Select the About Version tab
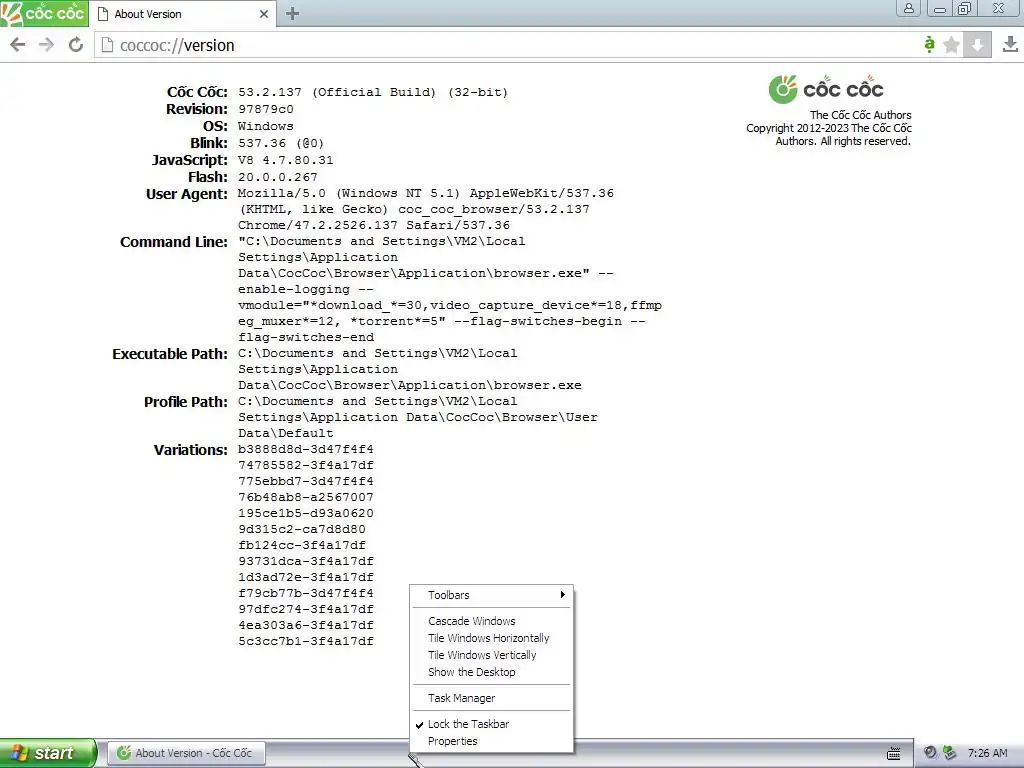This screenshot has height=768, width=1024. pos(183,14)
